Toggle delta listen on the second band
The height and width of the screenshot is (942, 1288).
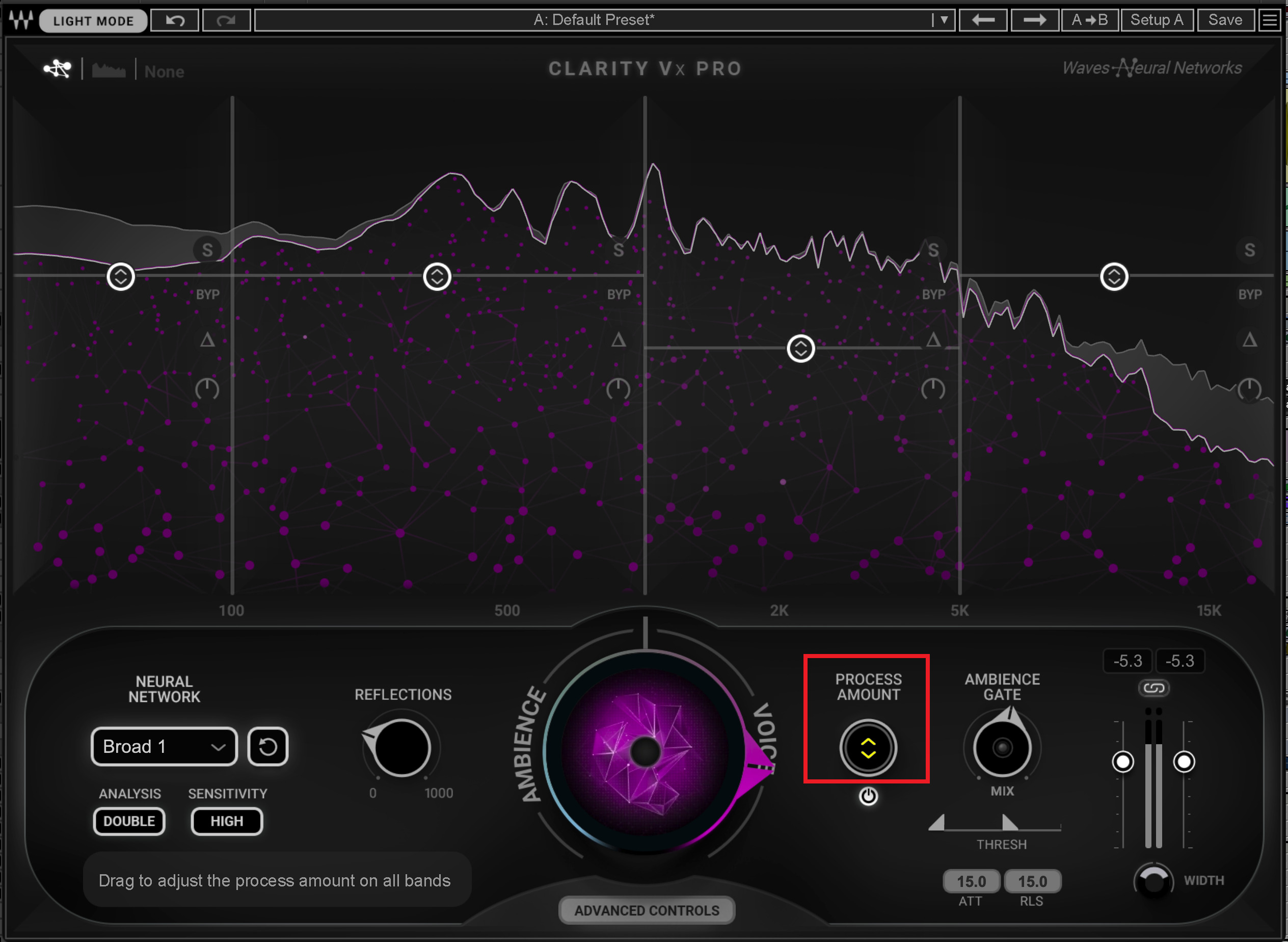pos(619,341)
